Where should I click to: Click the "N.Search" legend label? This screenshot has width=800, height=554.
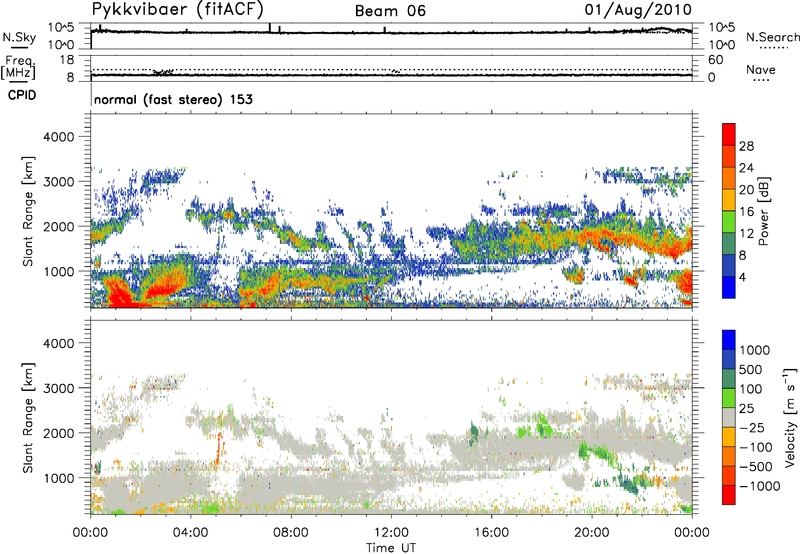(x=773, y=37)
